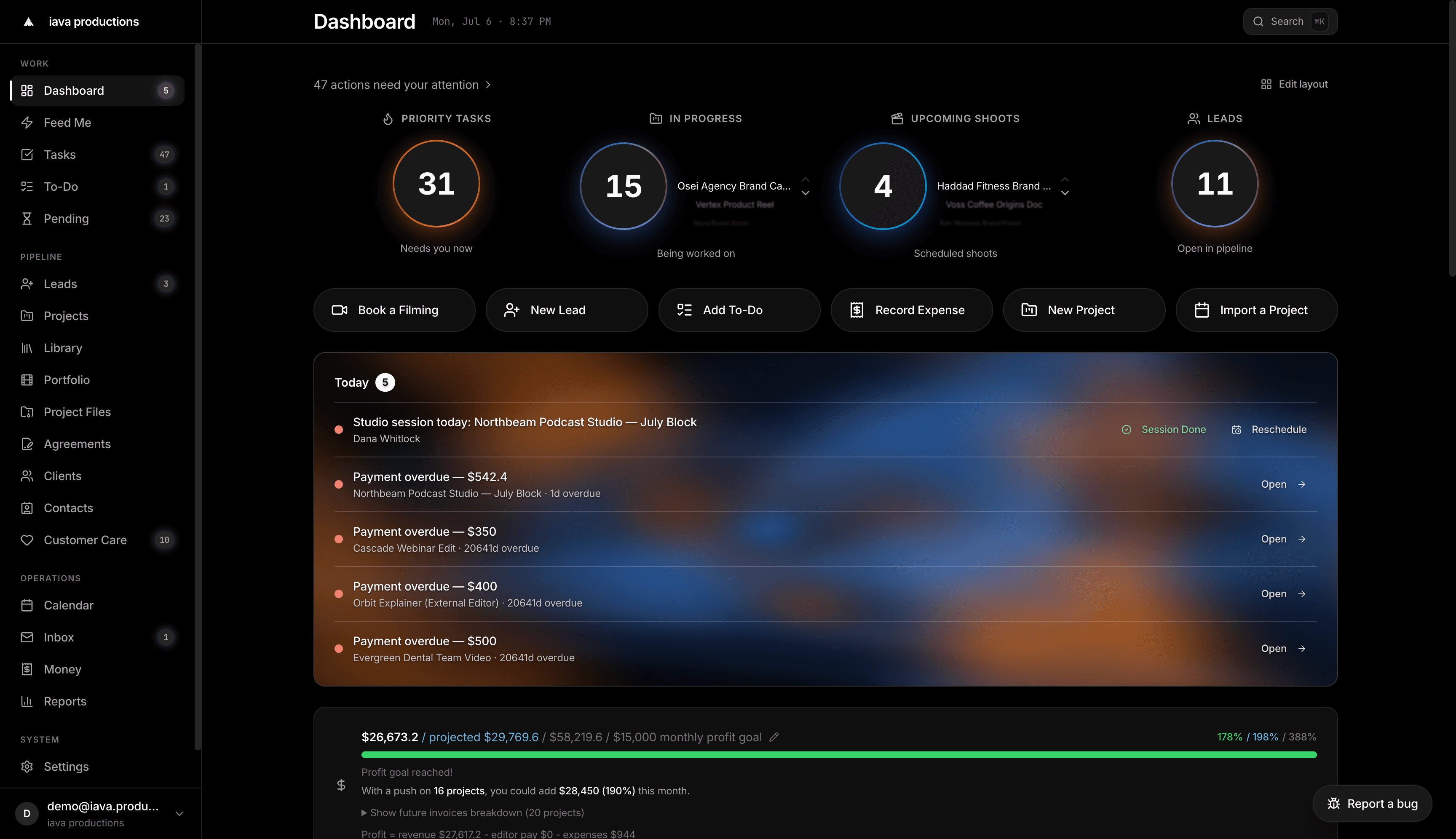Viewport: 1456px width, 839px height.
Task: Go to the Projects page
Action: tap(97, 316)
